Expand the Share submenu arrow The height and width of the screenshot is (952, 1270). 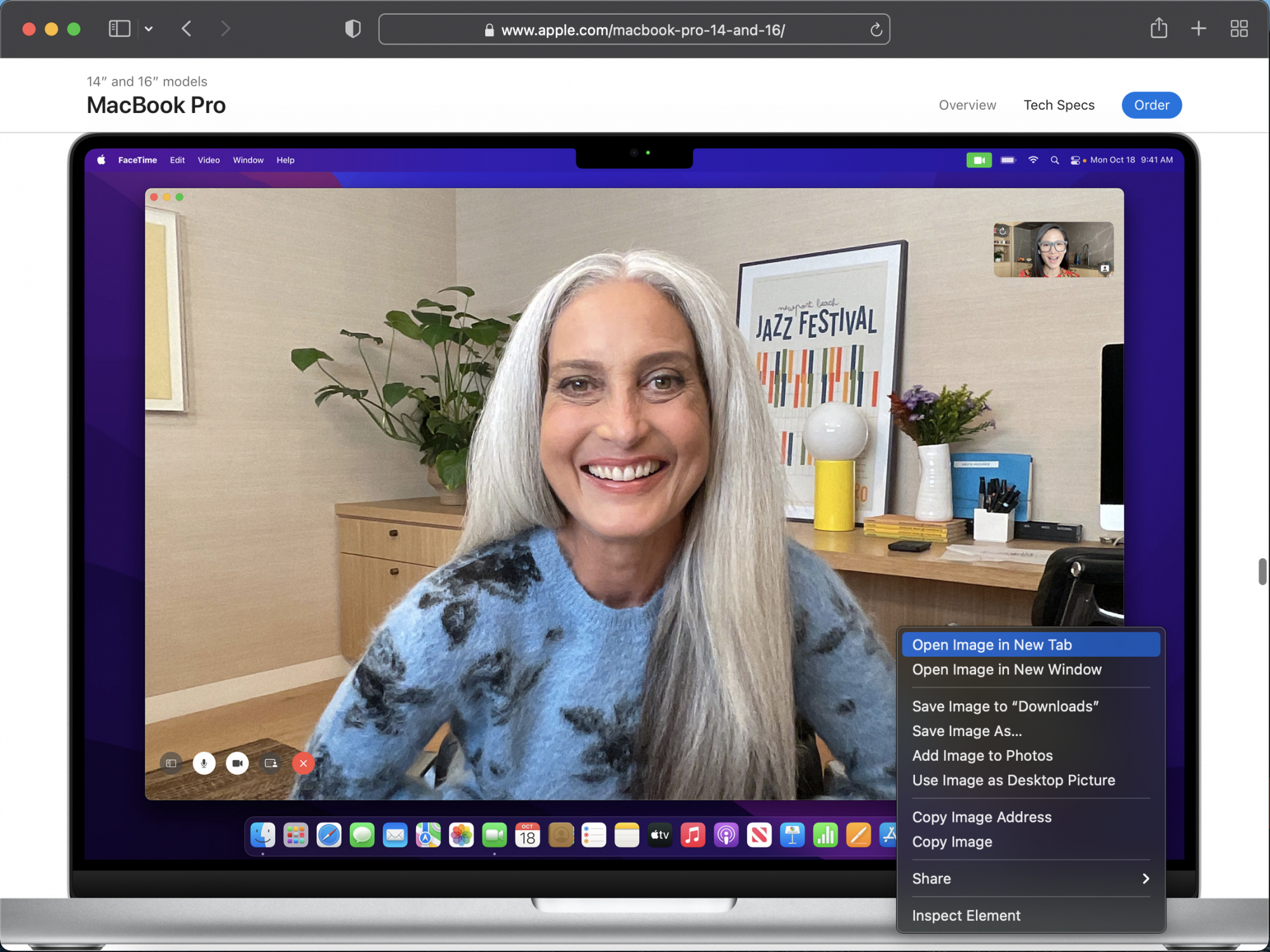tap(1146, 878)
